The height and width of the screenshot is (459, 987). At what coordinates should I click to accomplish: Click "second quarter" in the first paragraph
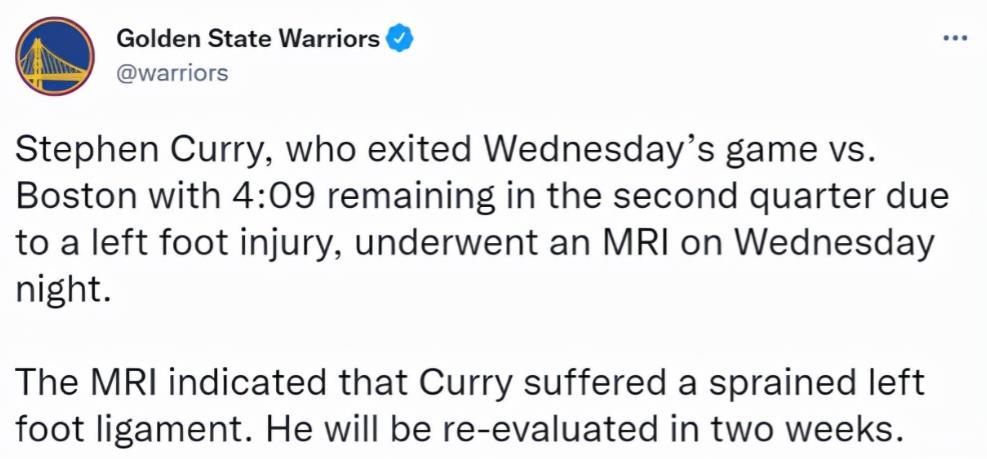[x=742, y=198]
